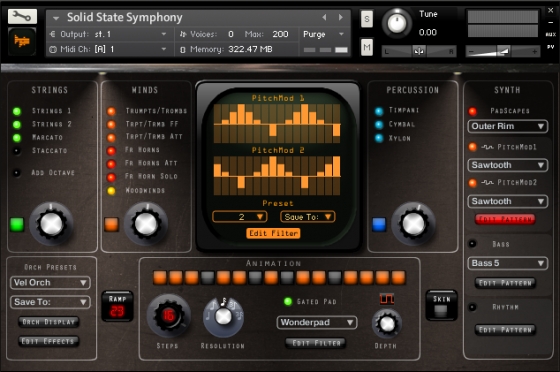
Task: Open the center Preset number 2 dropdown
Action: click(x=239, y=217)
